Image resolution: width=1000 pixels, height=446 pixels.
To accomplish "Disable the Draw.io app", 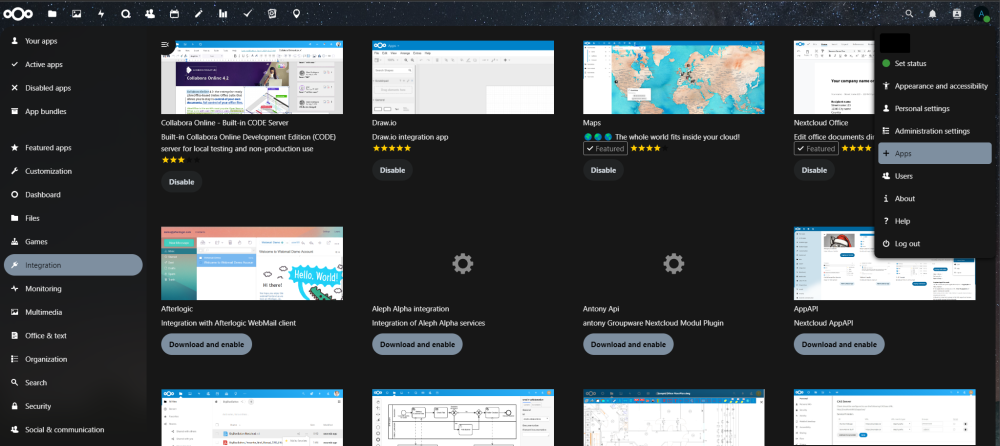I will pyautogui.click(x=392, y=170).
